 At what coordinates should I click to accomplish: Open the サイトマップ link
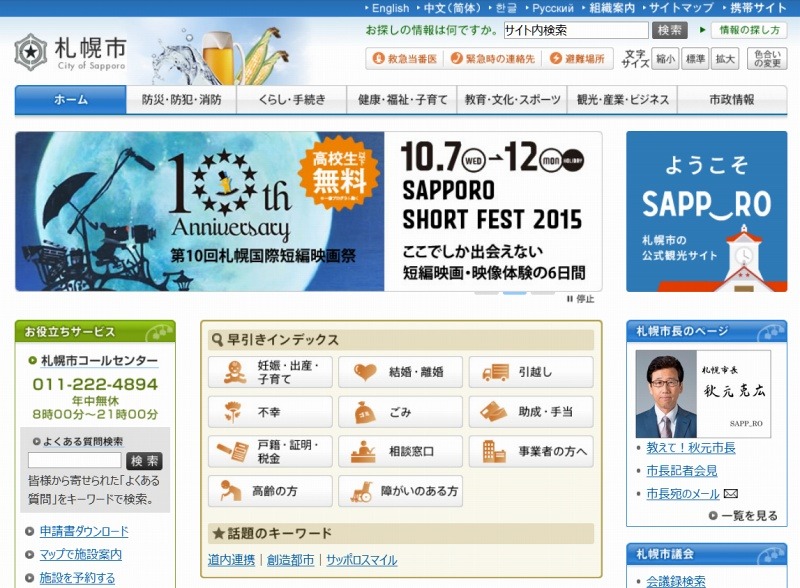tap(681, 8)
